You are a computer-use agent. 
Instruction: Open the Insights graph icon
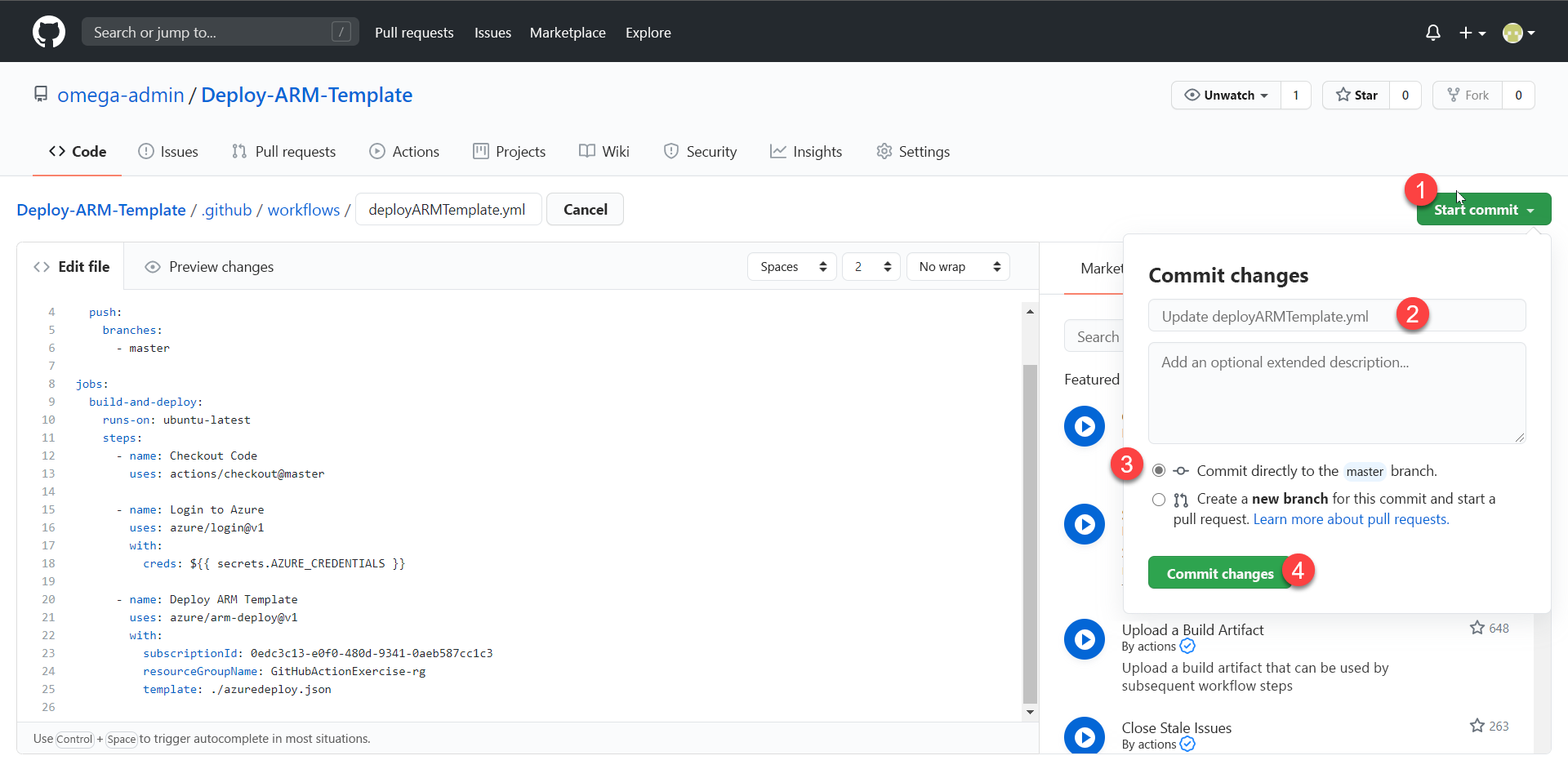778,151
